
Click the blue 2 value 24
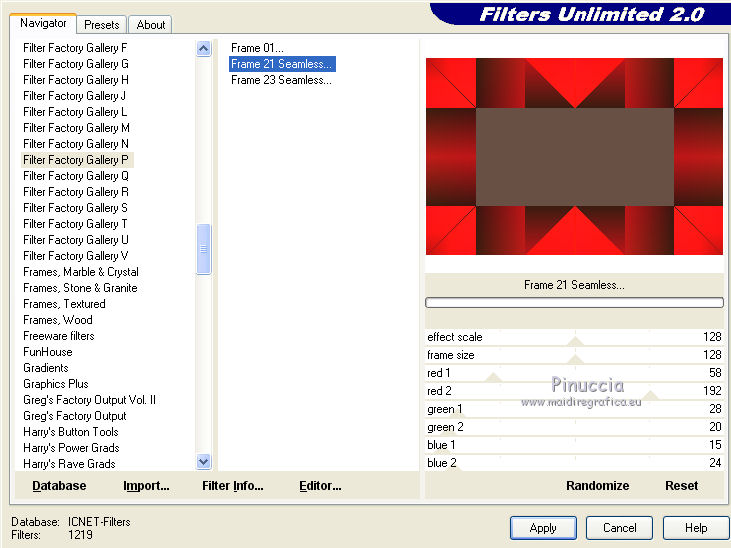coord(715,463)
